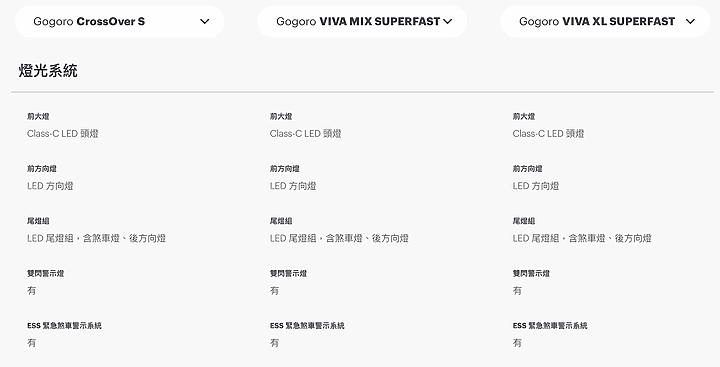Open the Gogoro VIVA MIX SUPERFAST selector
The height and width of the screenshot is (367, 720).
click(362, 22)
